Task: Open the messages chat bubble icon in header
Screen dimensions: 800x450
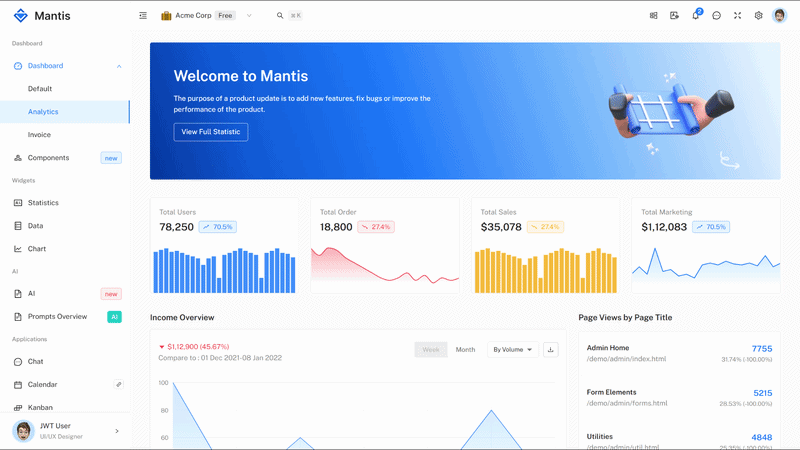Action: (x=716, y=15)
